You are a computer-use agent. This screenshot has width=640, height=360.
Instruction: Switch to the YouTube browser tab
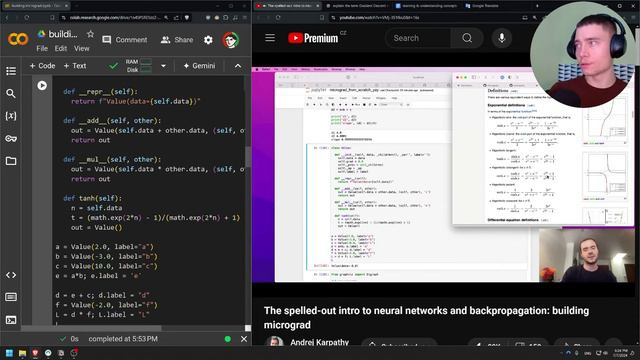tap(287, 6)
